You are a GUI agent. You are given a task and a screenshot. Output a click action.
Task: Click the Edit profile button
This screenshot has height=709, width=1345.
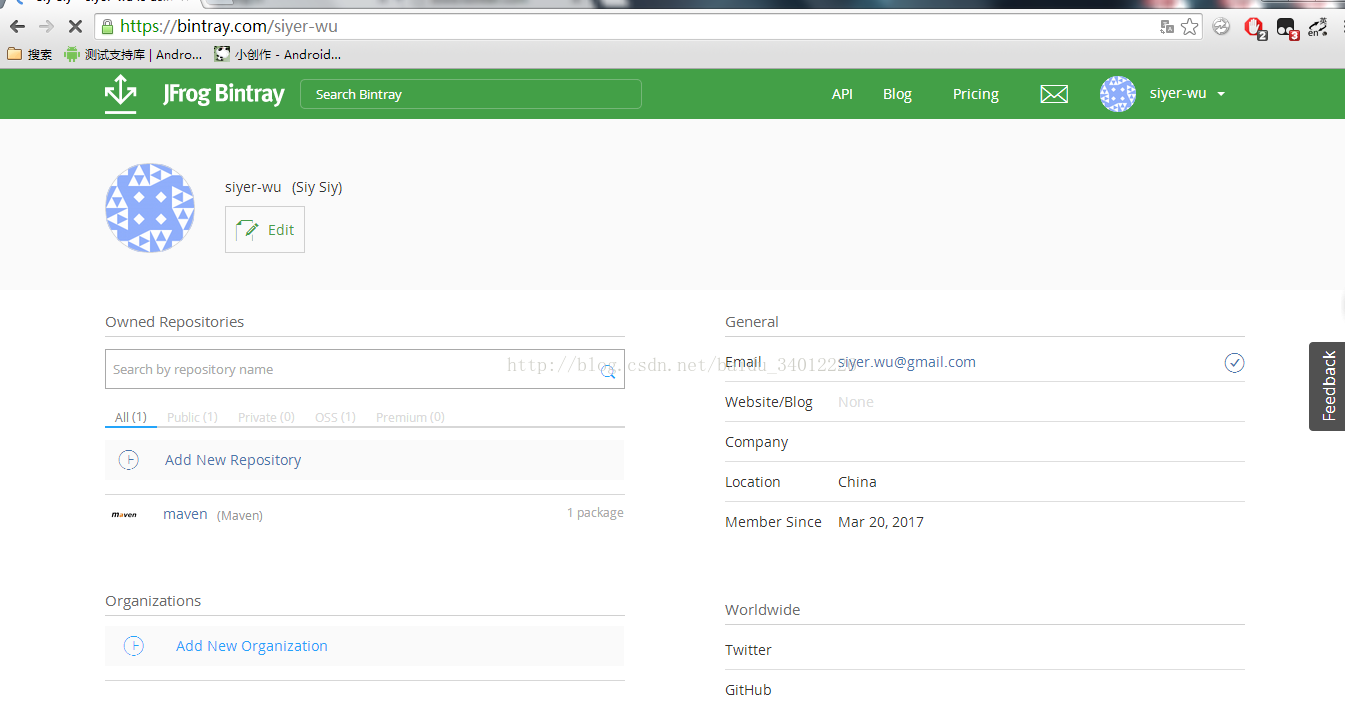[x=265, y=230]
